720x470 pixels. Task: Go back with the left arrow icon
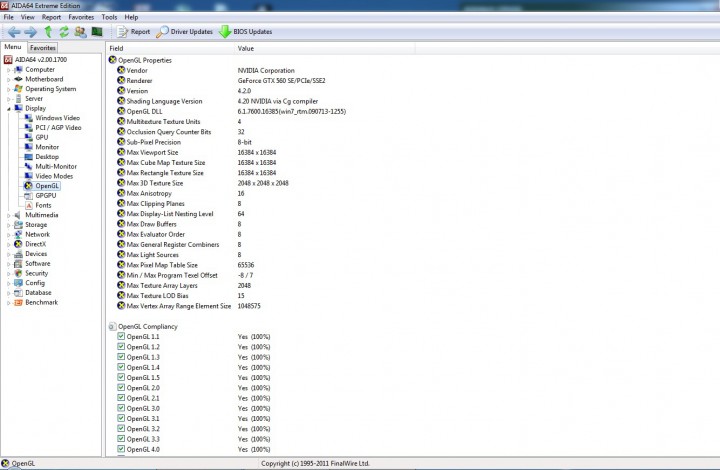pos(14,32)
